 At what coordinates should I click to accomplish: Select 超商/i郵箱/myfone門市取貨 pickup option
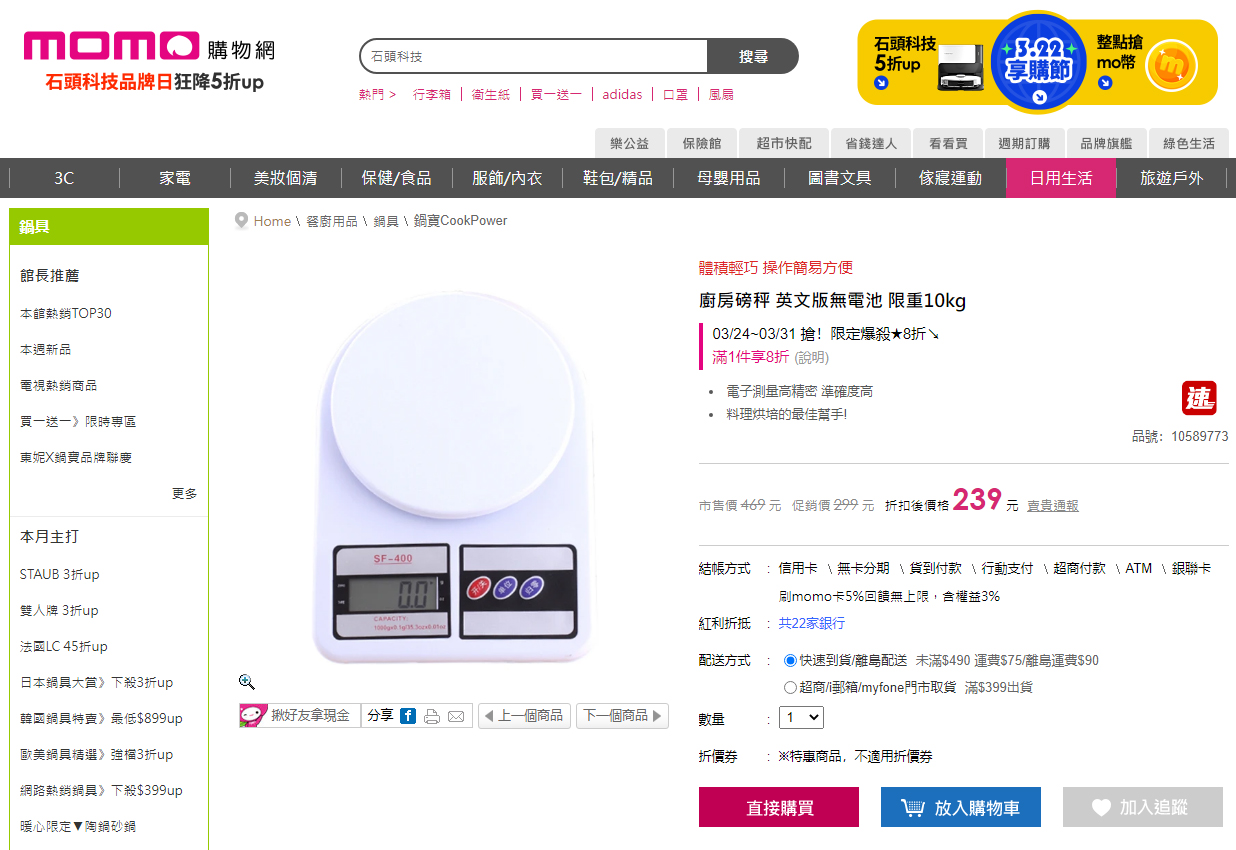[791, 688]
